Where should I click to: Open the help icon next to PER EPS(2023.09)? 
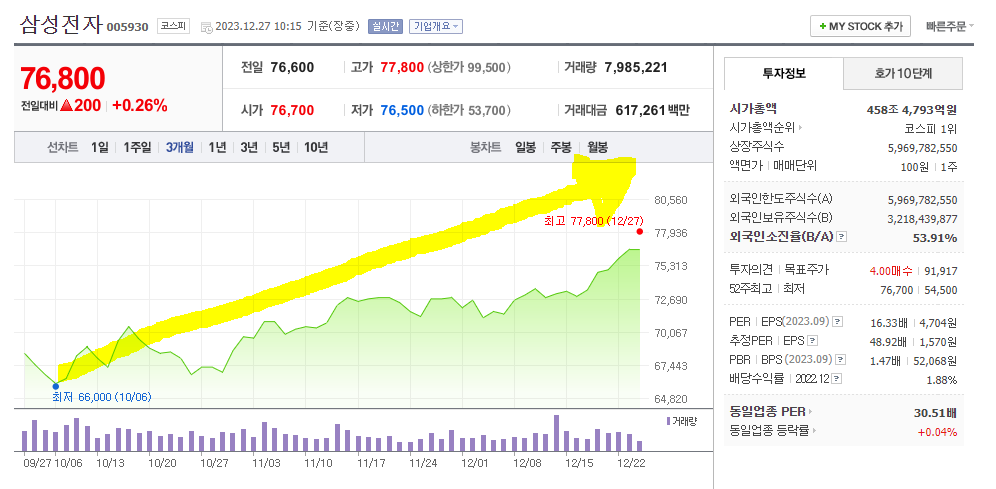(x=837, y=322)
